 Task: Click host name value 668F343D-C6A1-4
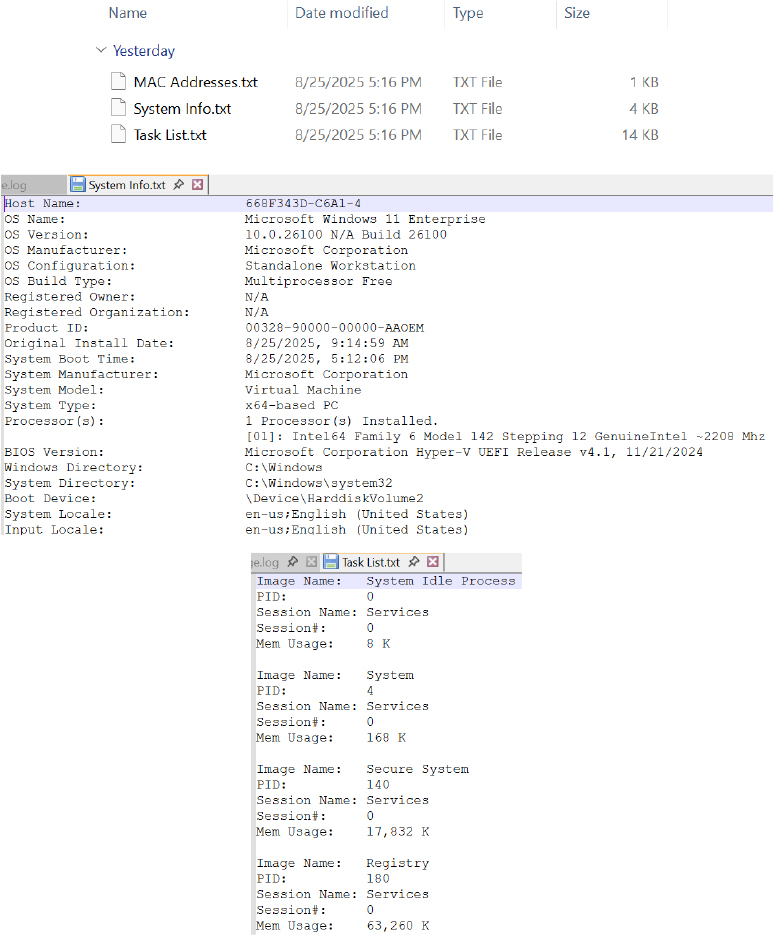click(303, 204)
